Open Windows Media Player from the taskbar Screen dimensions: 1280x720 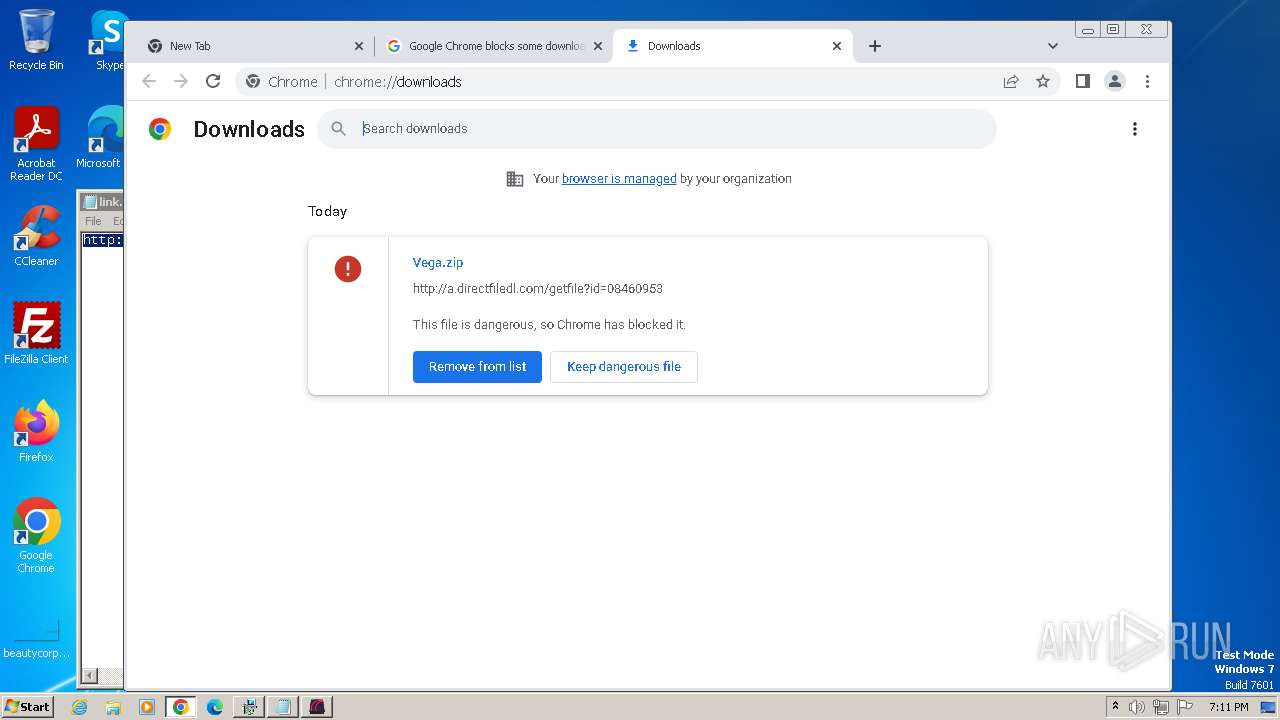click(147, 707)
